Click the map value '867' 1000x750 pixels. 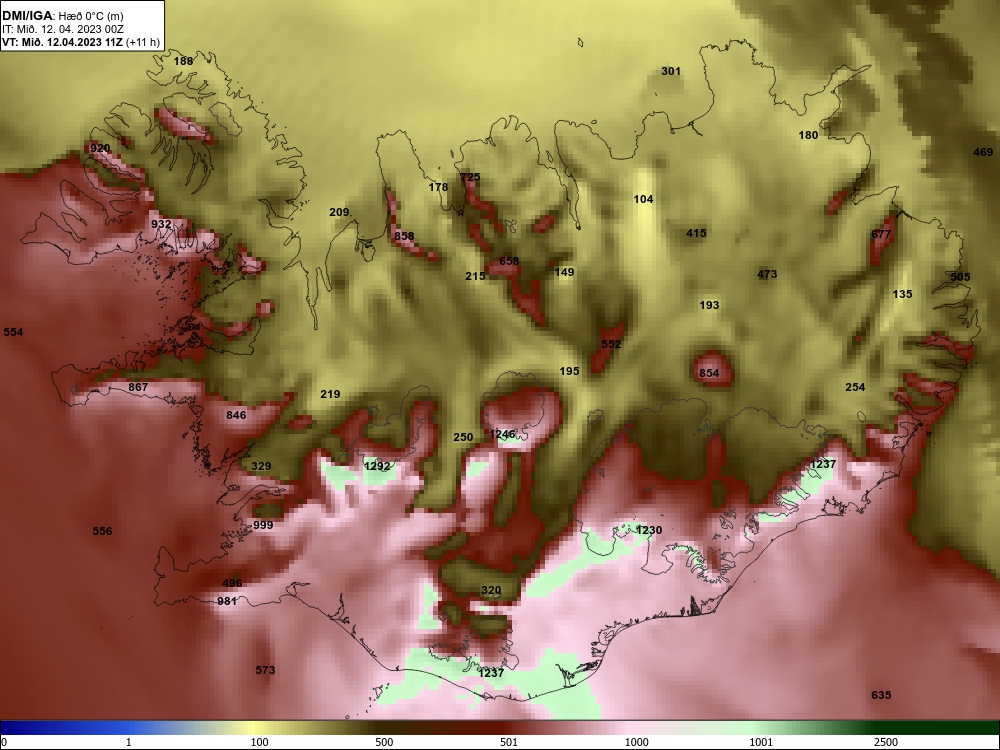(x=138, y=386)
